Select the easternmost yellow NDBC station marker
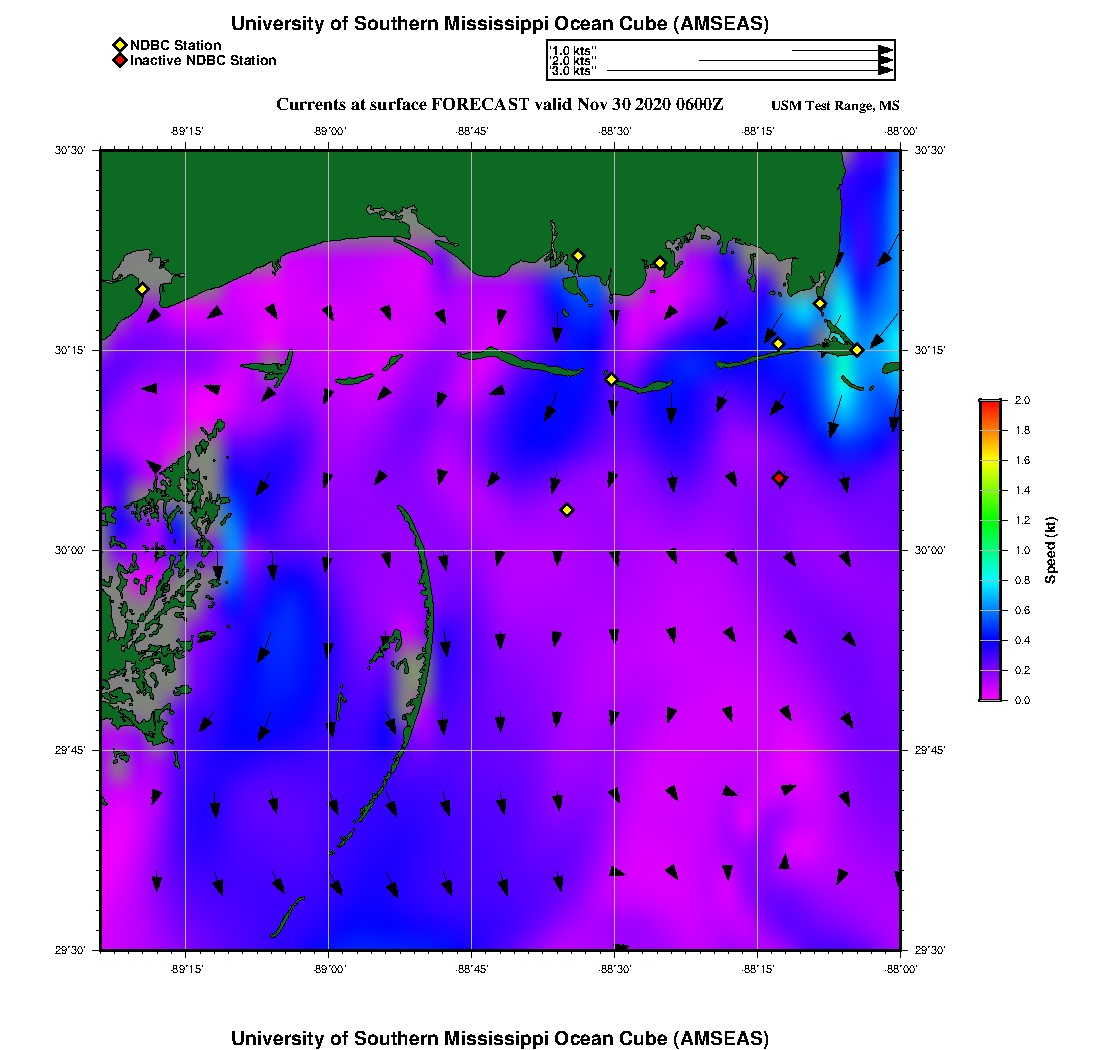1100x1050 pixels. point(857,350)
